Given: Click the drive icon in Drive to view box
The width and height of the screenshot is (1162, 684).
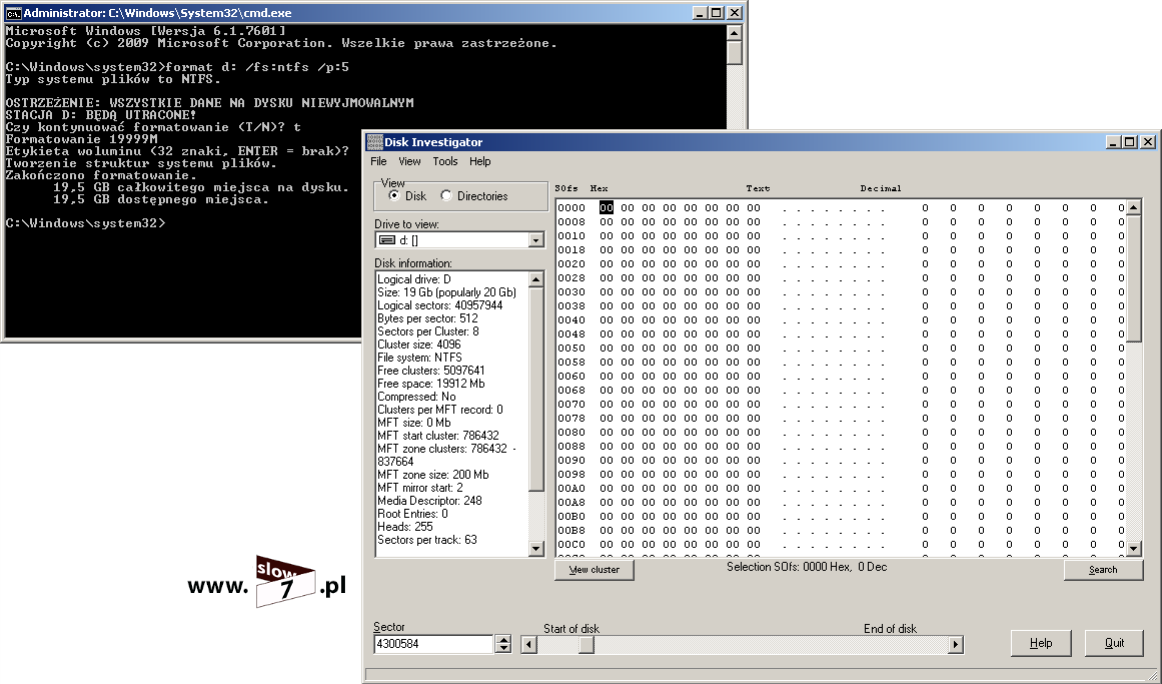Looking at the screenshot, I should [x=387, y=240].
